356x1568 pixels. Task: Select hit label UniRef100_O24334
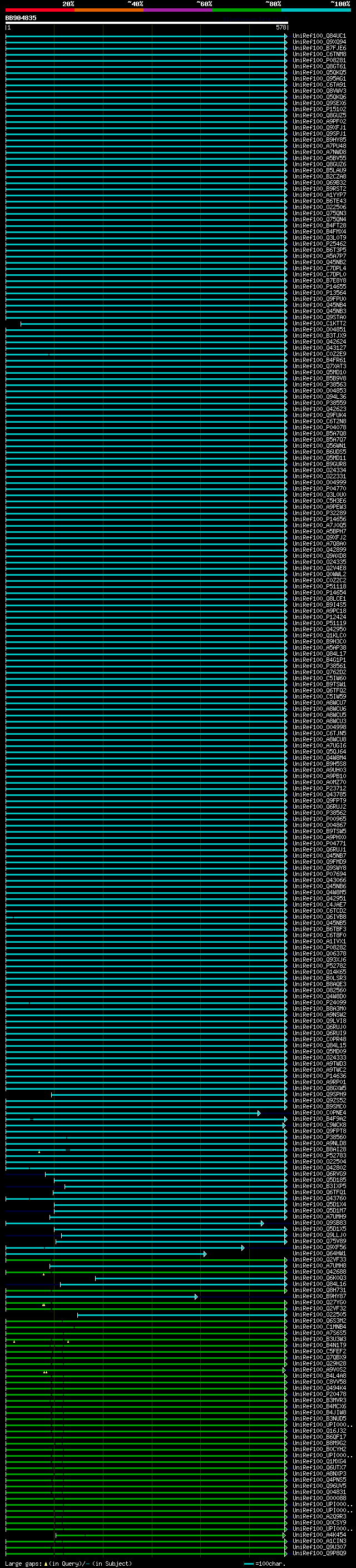pos(319,471)
